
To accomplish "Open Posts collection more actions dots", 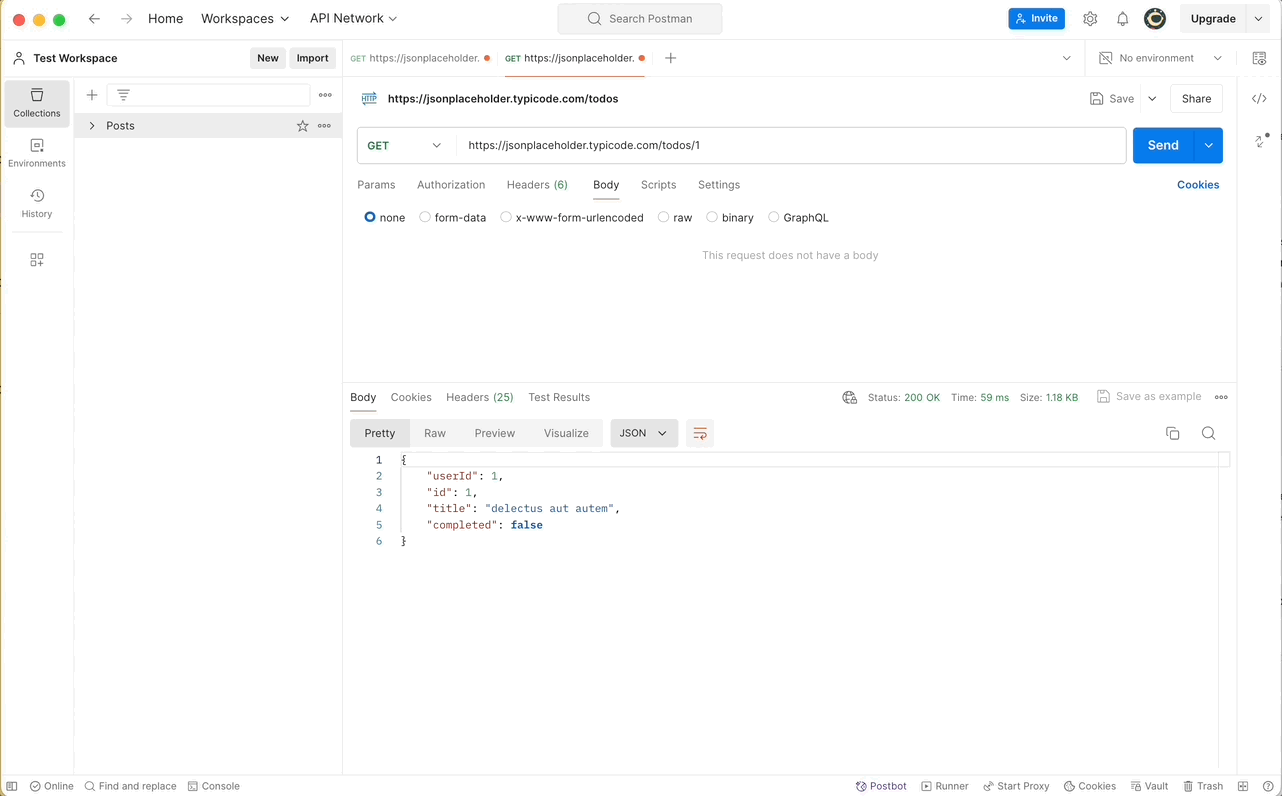I will [324, 126].
